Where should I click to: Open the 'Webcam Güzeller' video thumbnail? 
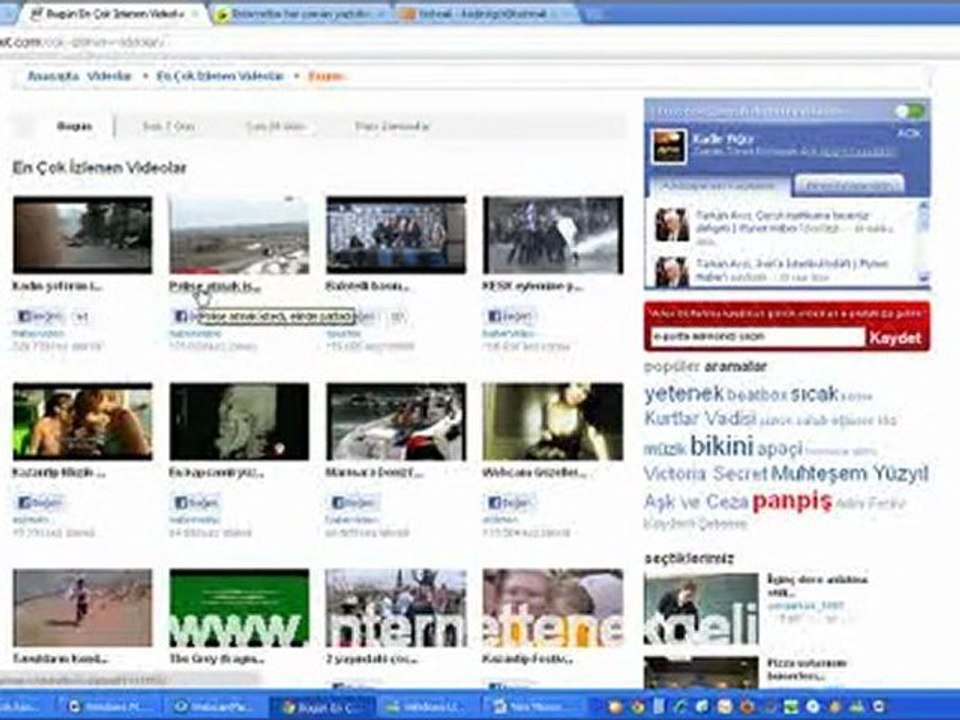click(x=553, y=421)
